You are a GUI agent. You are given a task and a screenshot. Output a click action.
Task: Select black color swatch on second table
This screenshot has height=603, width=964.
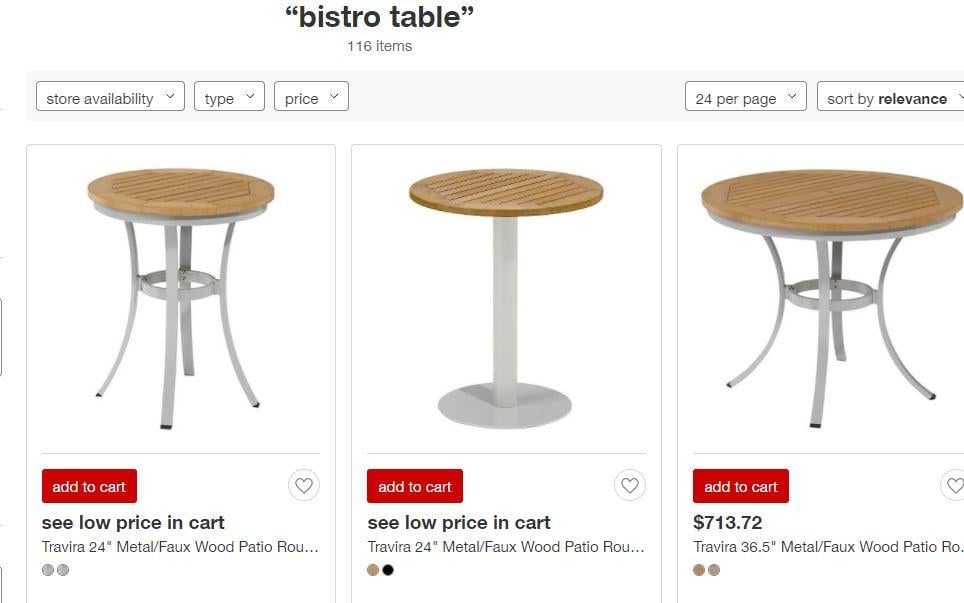click(x=388, y=570)
